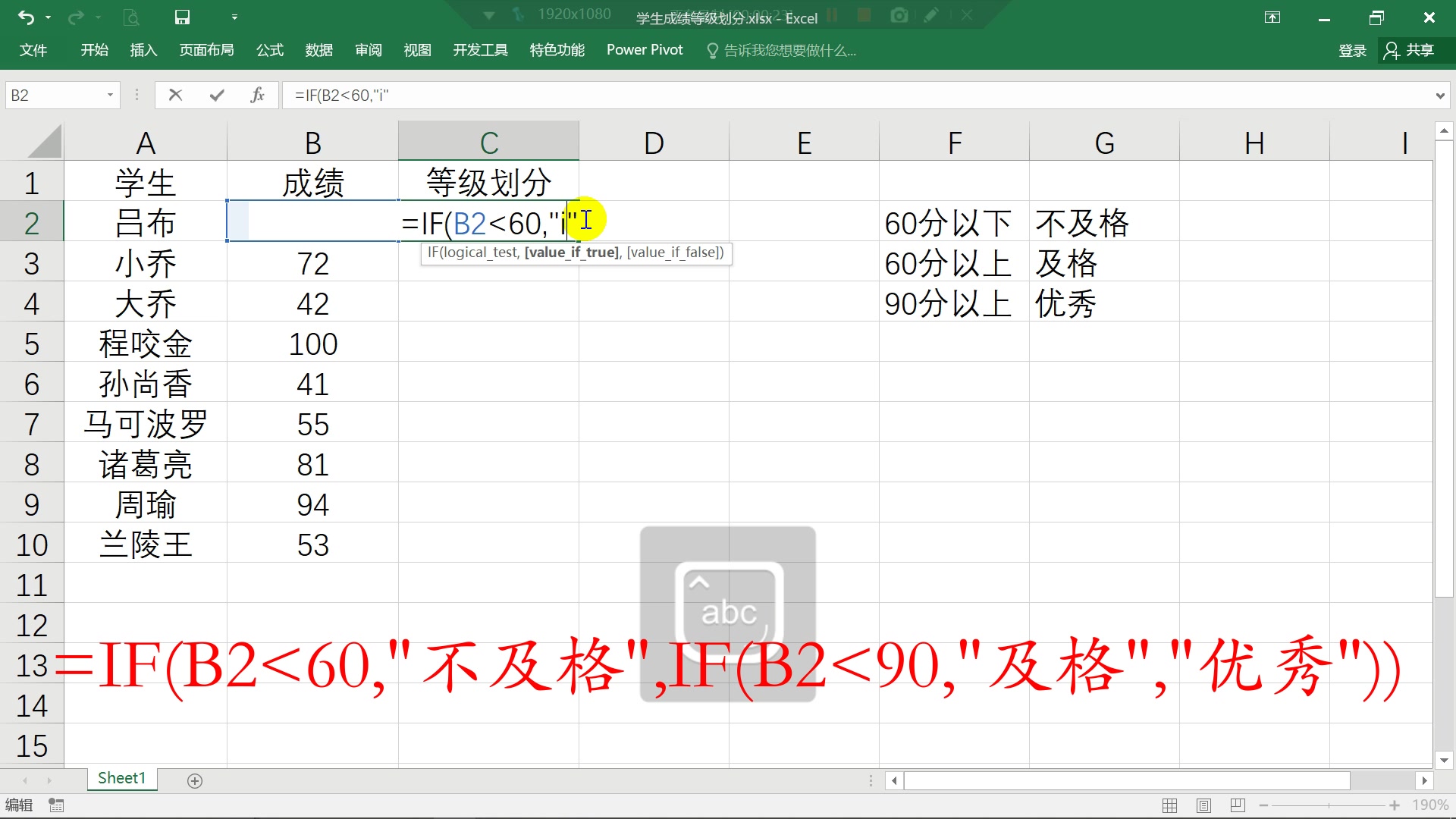Click the vertical scrollbar thumb

(1444, 369)
